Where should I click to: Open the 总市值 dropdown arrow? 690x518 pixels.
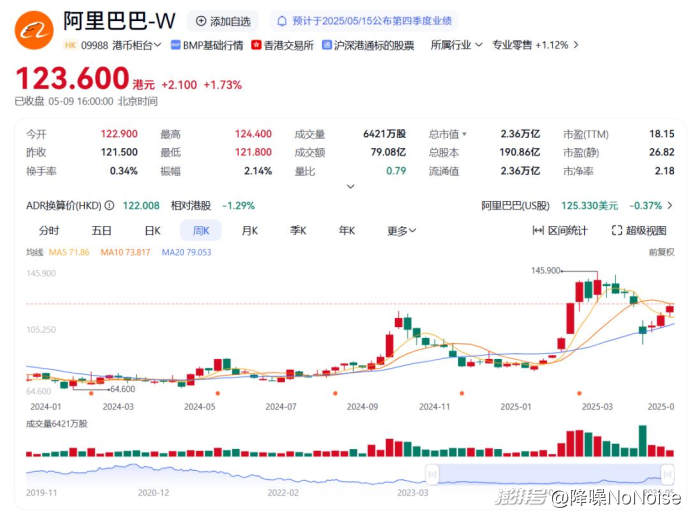tap(464, 134)
